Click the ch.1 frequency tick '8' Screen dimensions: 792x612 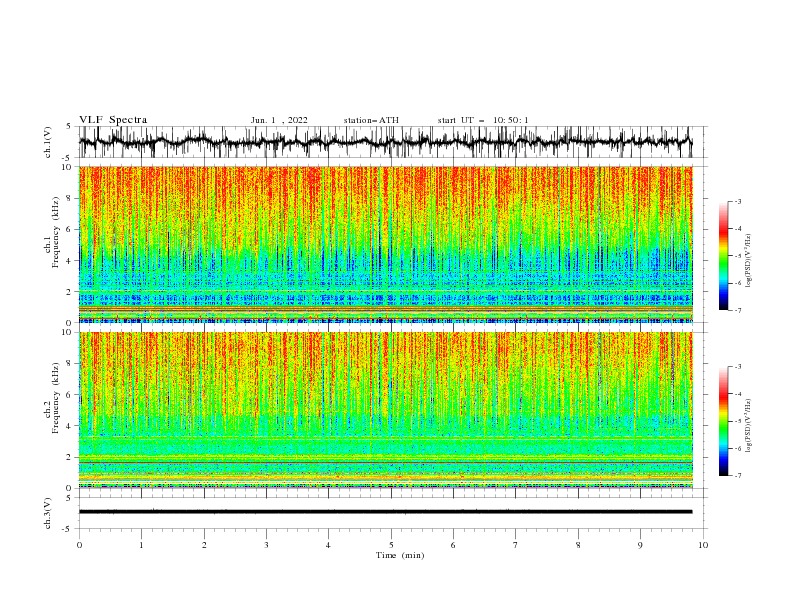[69, 198]
